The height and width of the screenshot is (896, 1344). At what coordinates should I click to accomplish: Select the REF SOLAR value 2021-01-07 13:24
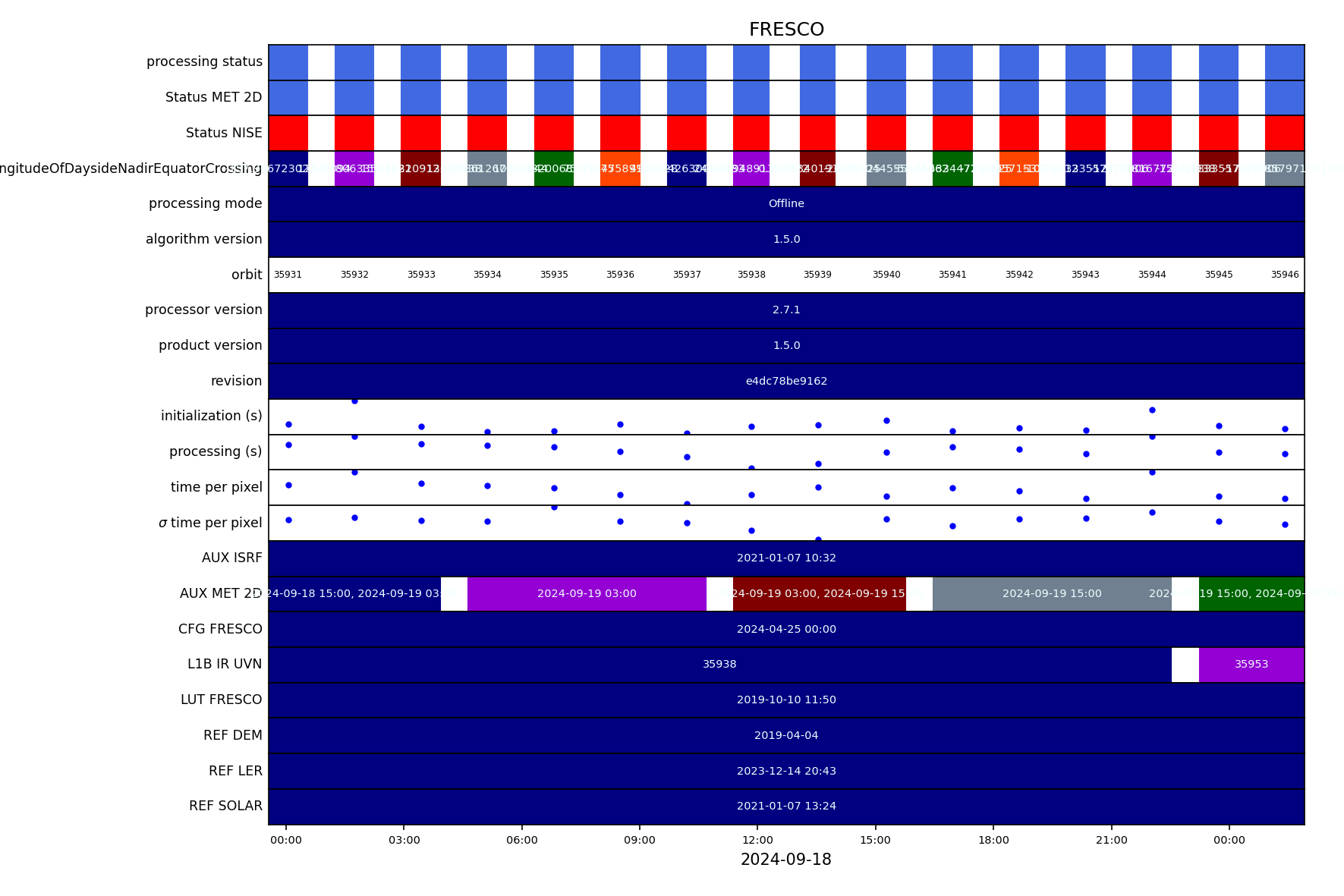coord(786,806)
